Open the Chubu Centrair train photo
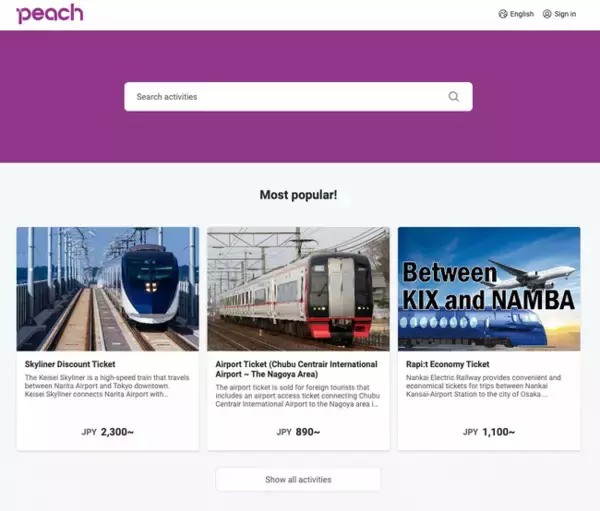This screenshot has height=511, width=600. pos(298,289)
